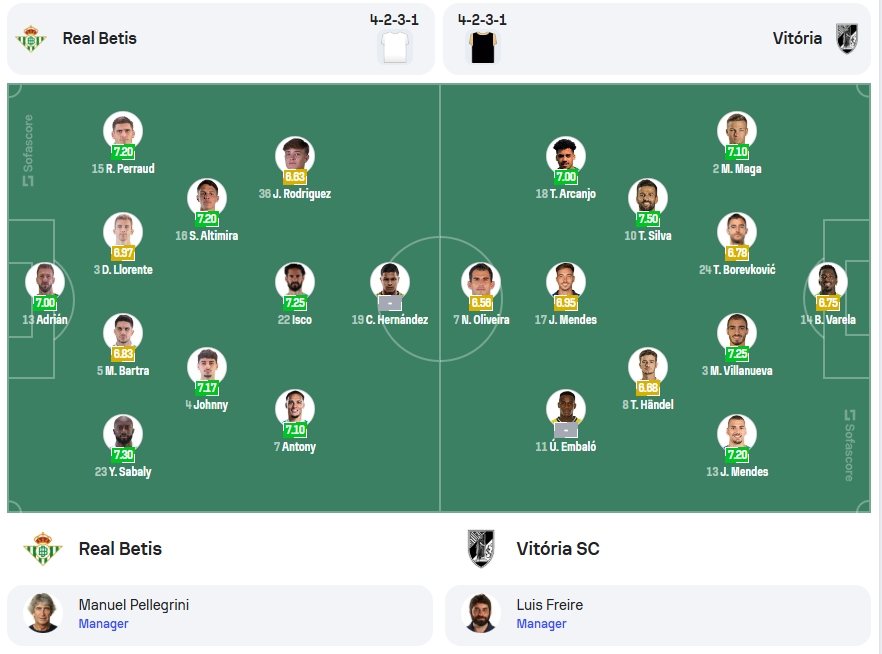Click the Sofascore logo on left pitch edge

click(28, 150)
